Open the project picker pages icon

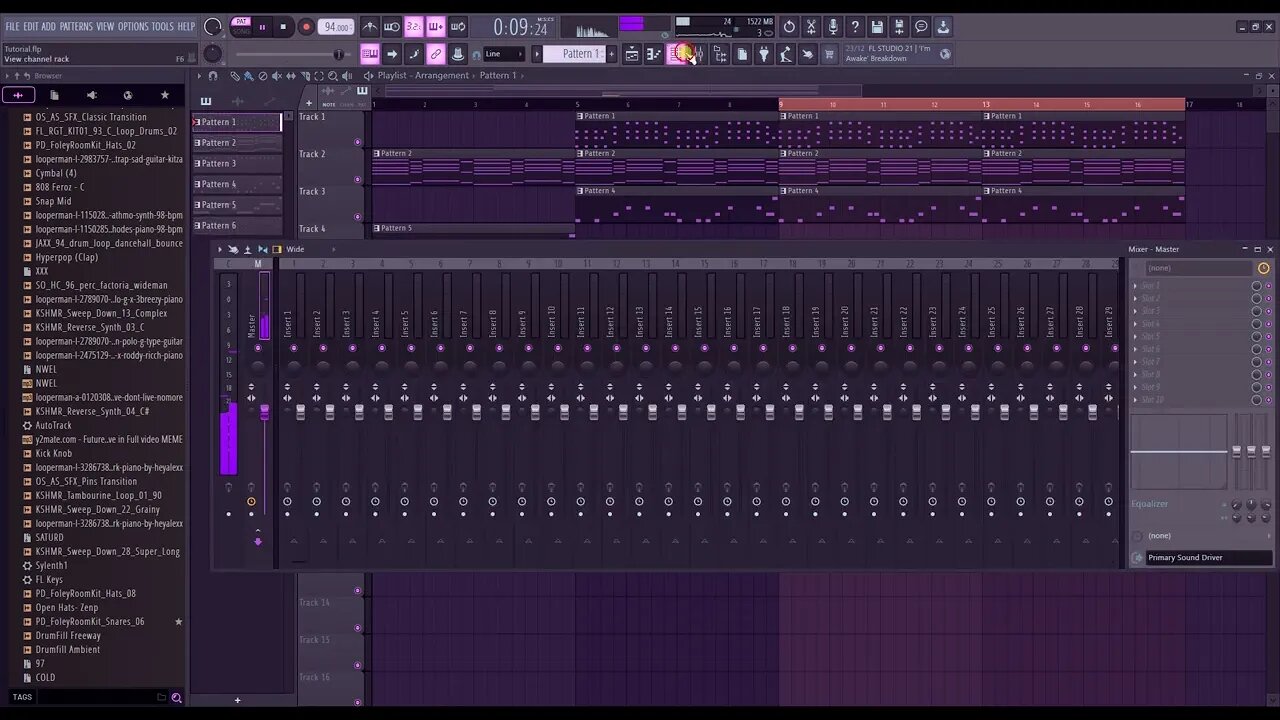click(742, 54)
